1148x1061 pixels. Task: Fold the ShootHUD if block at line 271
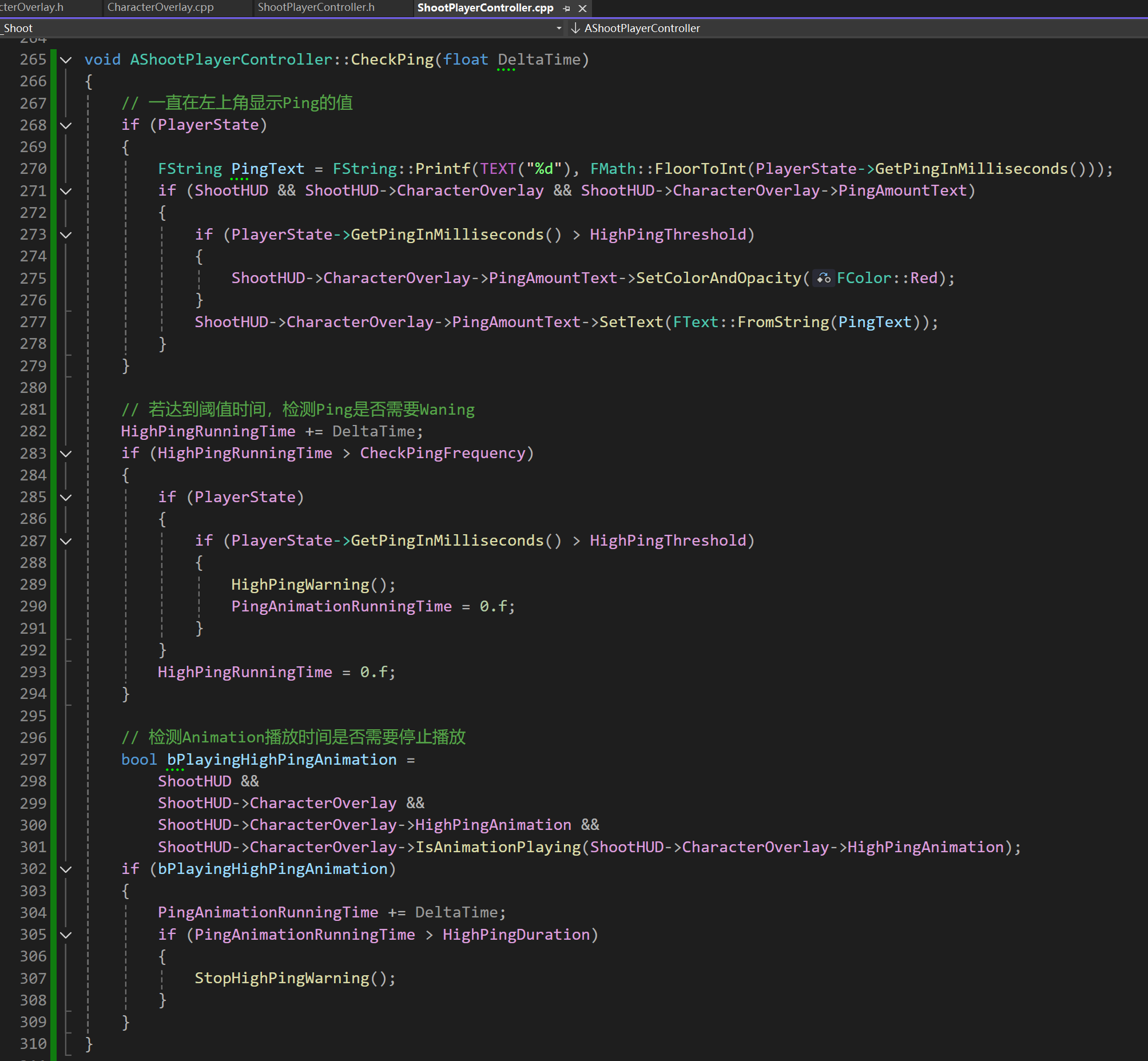66,191
